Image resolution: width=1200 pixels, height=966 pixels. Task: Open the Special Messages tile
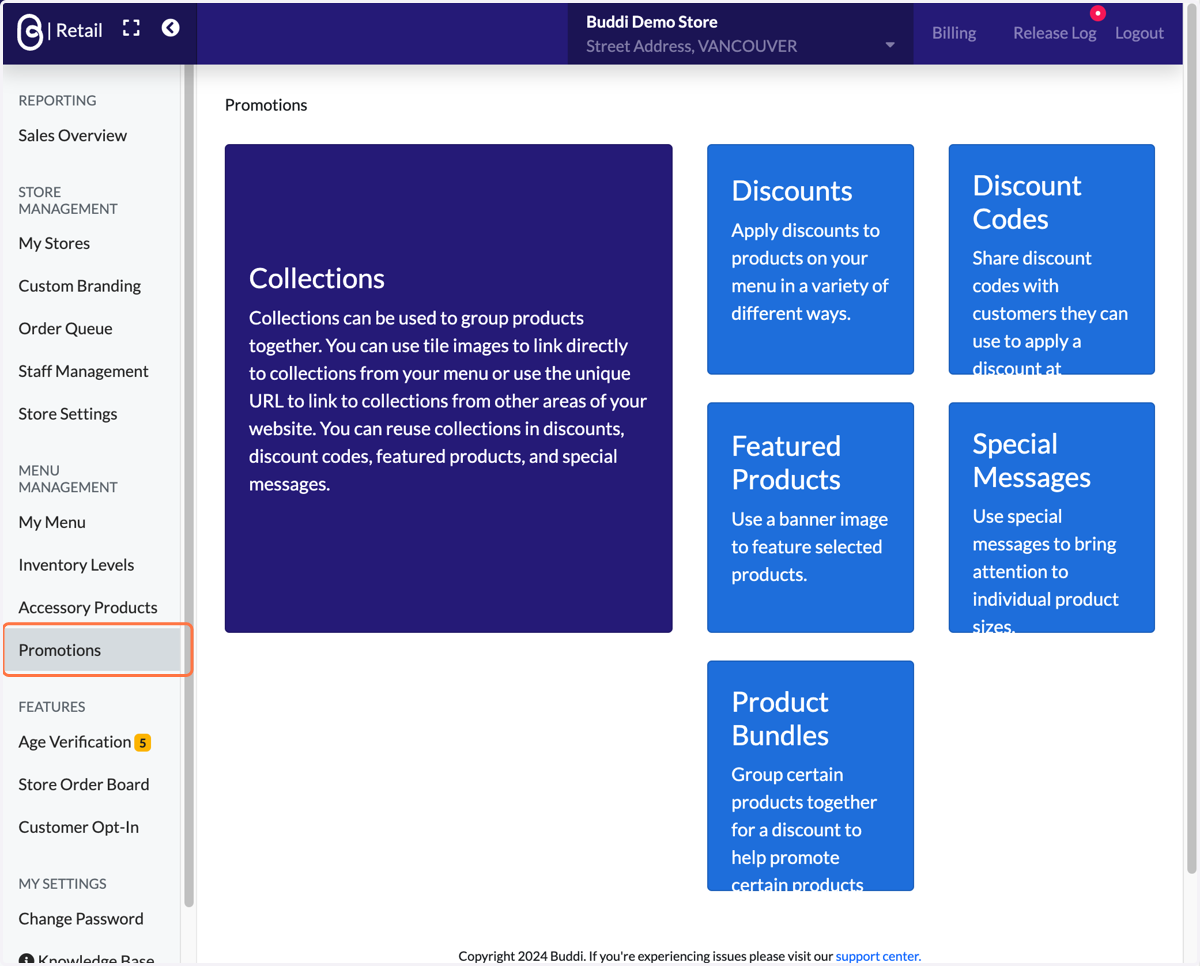[x=1051, y=517]
